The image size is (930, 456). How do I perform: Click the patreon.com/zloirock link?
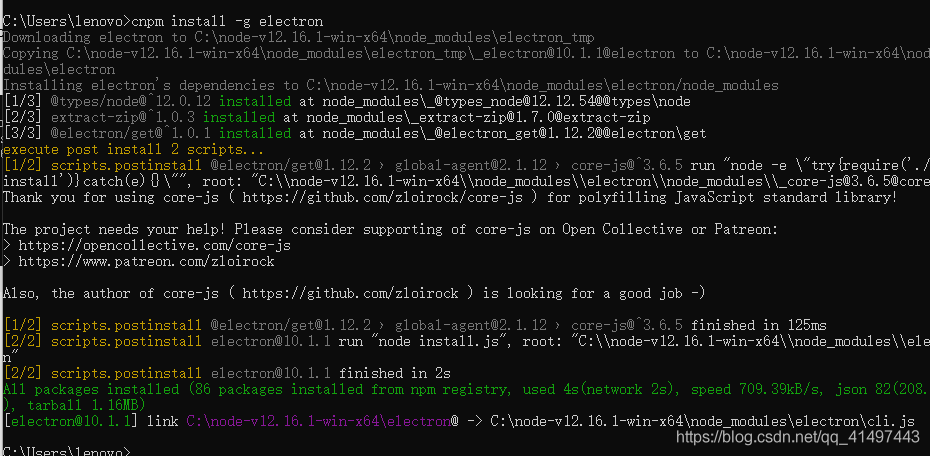coord(146,262)
